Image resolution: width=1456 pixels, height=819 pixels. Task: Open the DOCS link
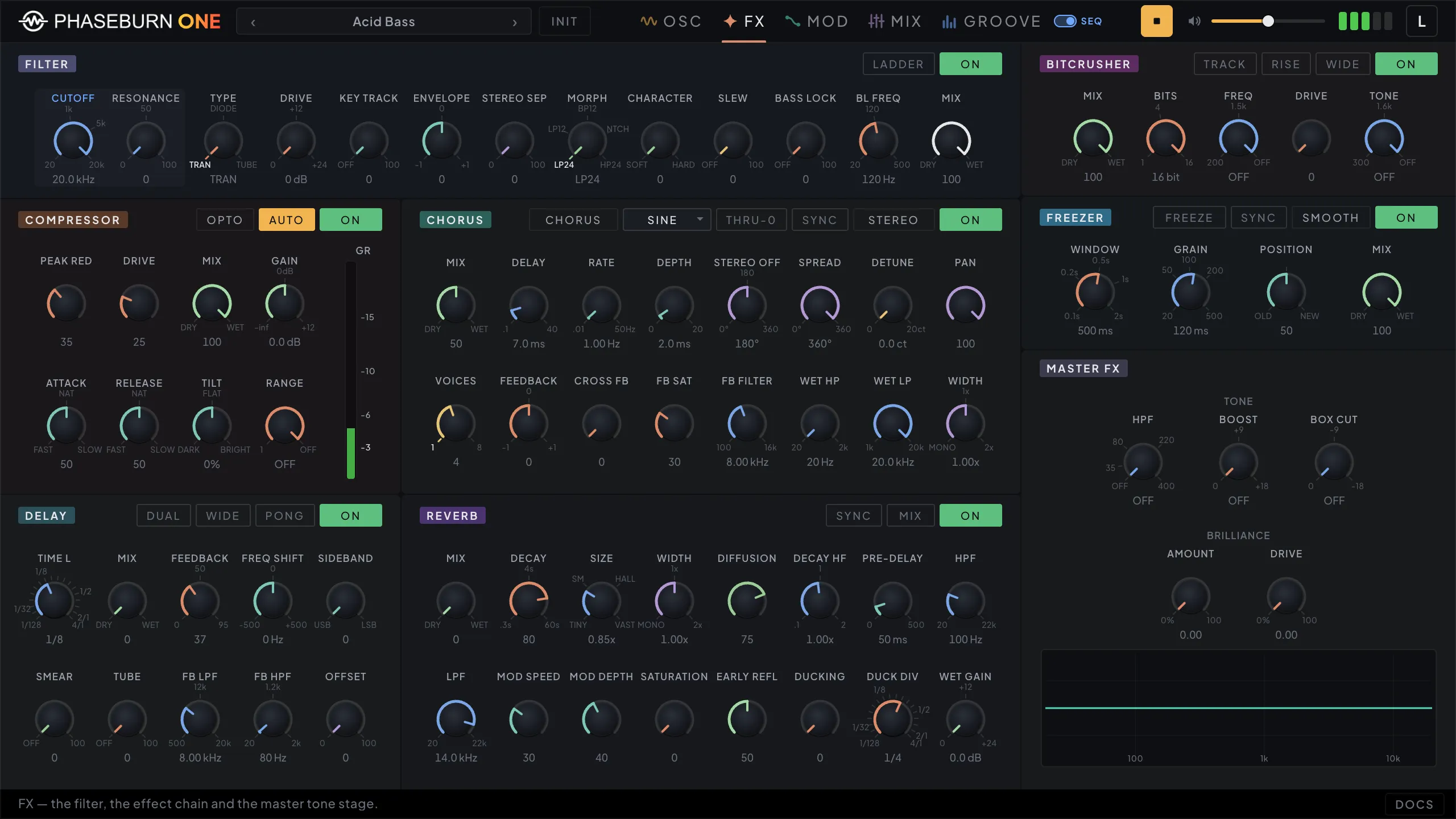(x=1414, y=804)
